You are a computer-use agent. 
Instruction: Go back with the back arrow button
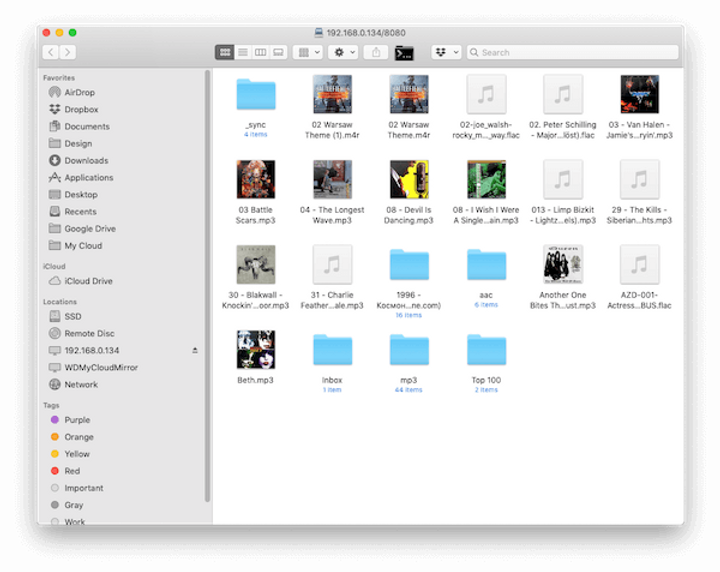click(51, 52)
